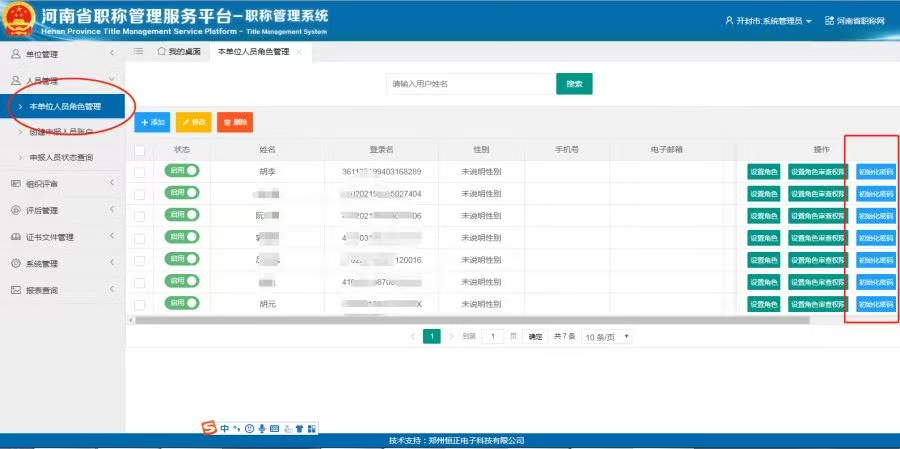This screenshot has height=449, width=900.
Task: Toggle the 启用 switch for the 阮 row
Action: tap(181, 215)
